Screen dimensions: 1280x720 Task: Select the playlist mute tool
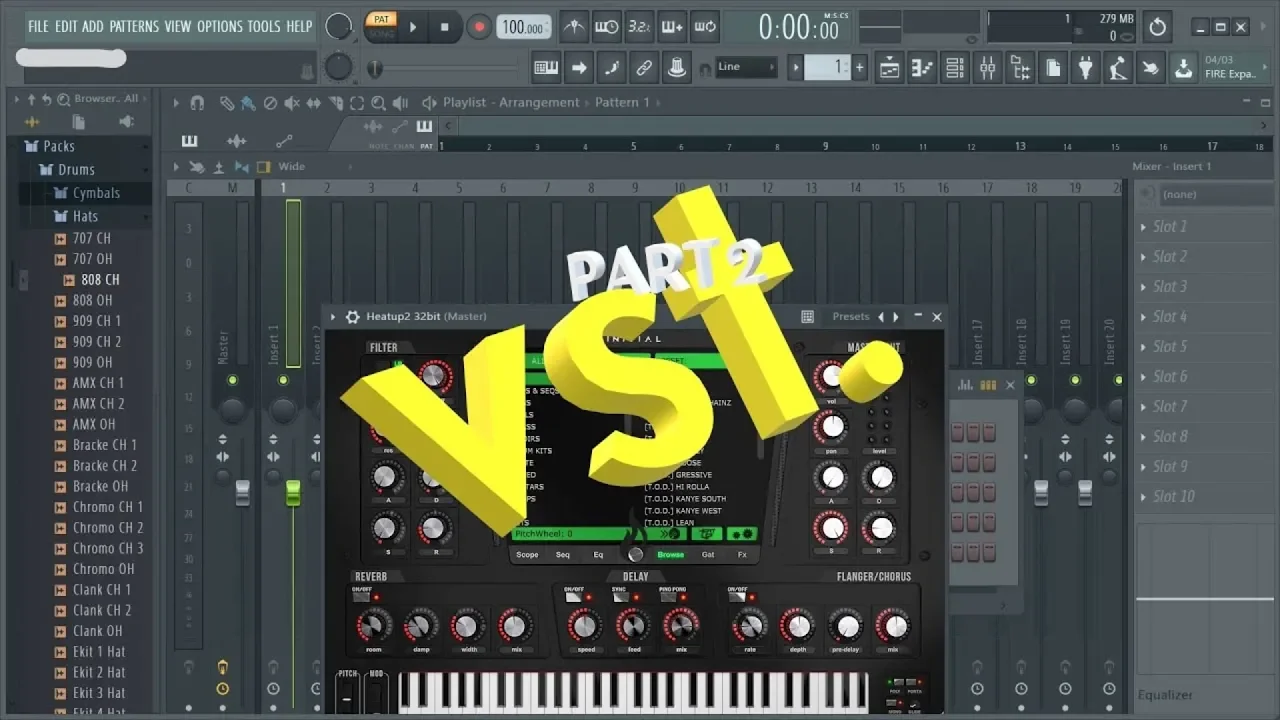point(291,103)
